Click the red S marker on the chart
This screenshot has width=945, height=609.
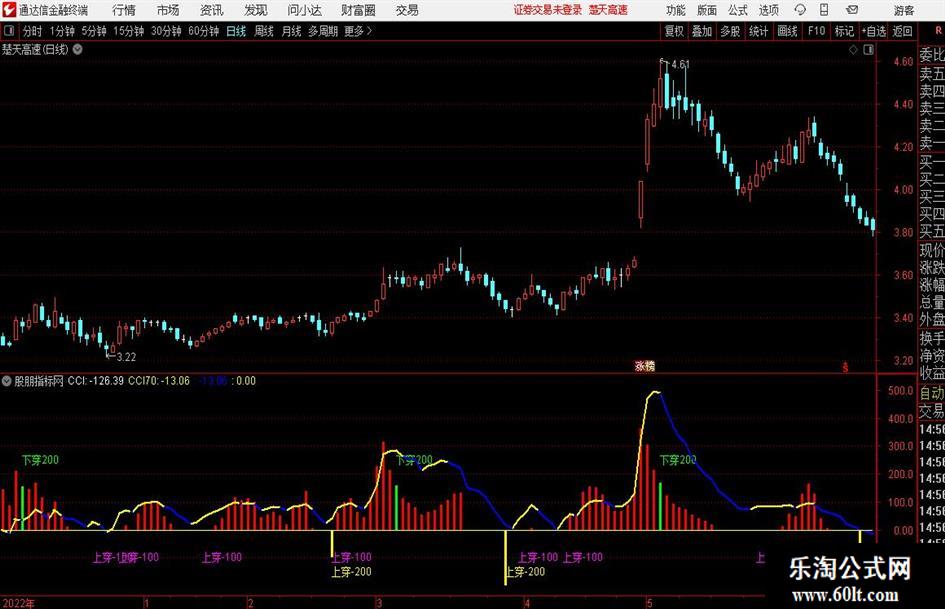pyautogui.click(x=845, y=366)
